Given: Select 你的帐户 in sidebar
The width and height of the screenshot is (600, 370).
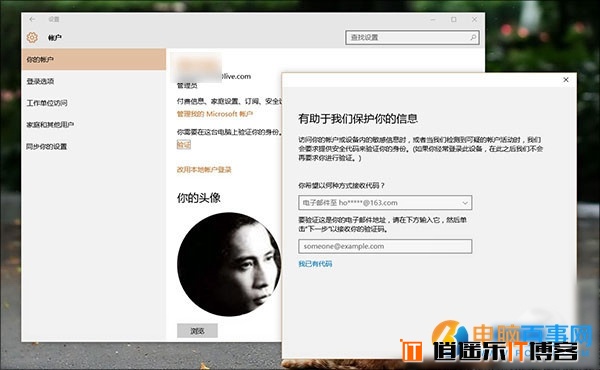Looking at the screenshot, I should tap(94, 59).
